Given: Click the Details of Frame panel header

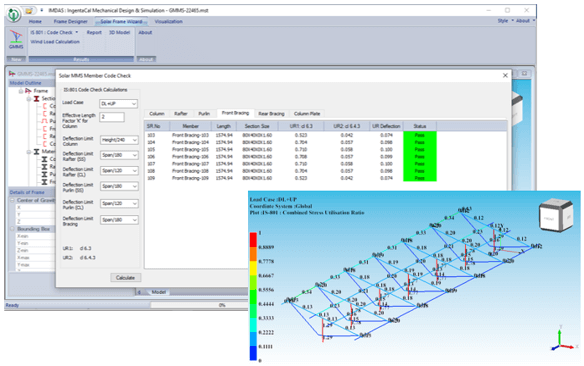Looking at the screenshot, I should click(x=32, y=192).
